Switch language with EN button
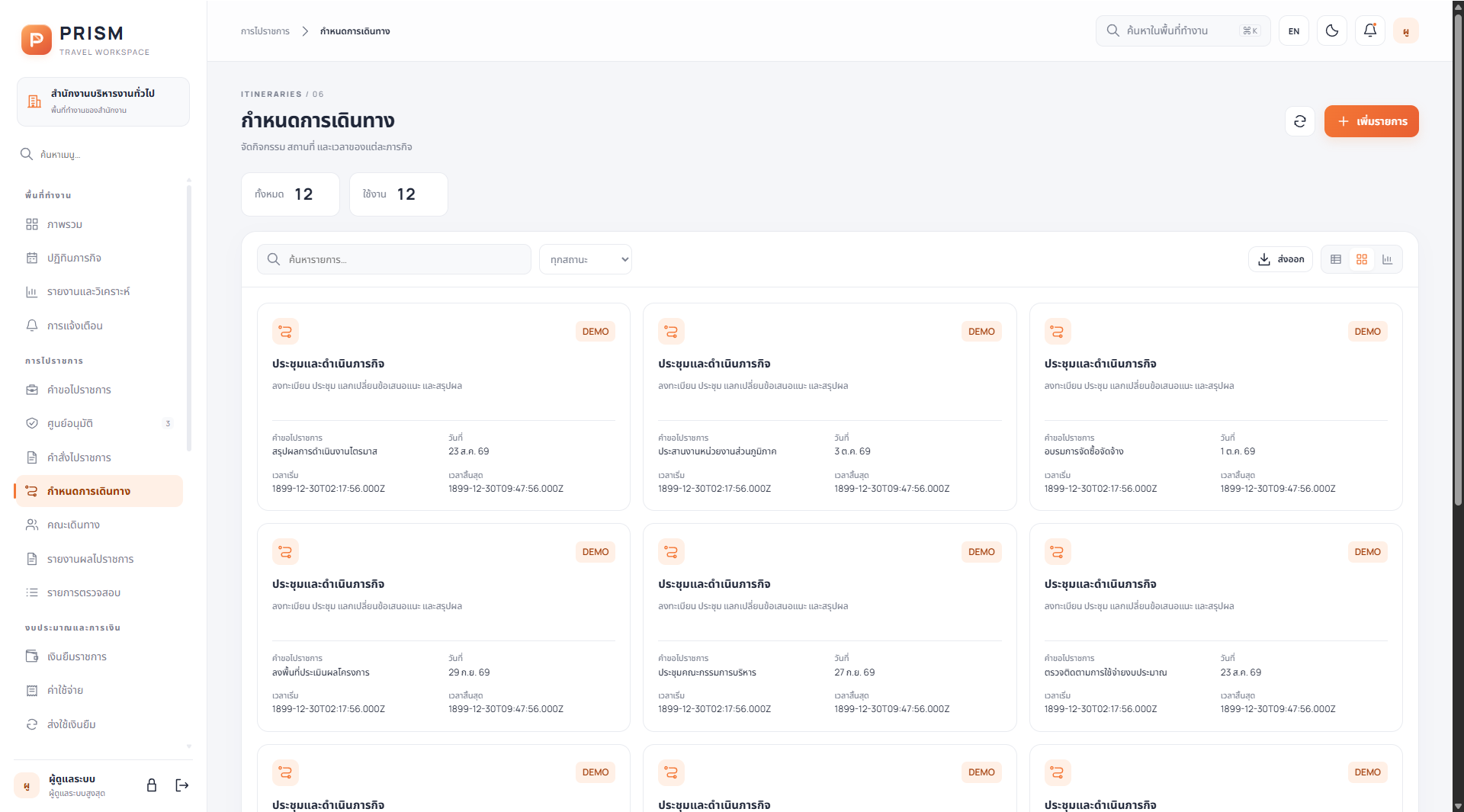The width and height of the screenshot is (1464, 812). [1294, 30]
